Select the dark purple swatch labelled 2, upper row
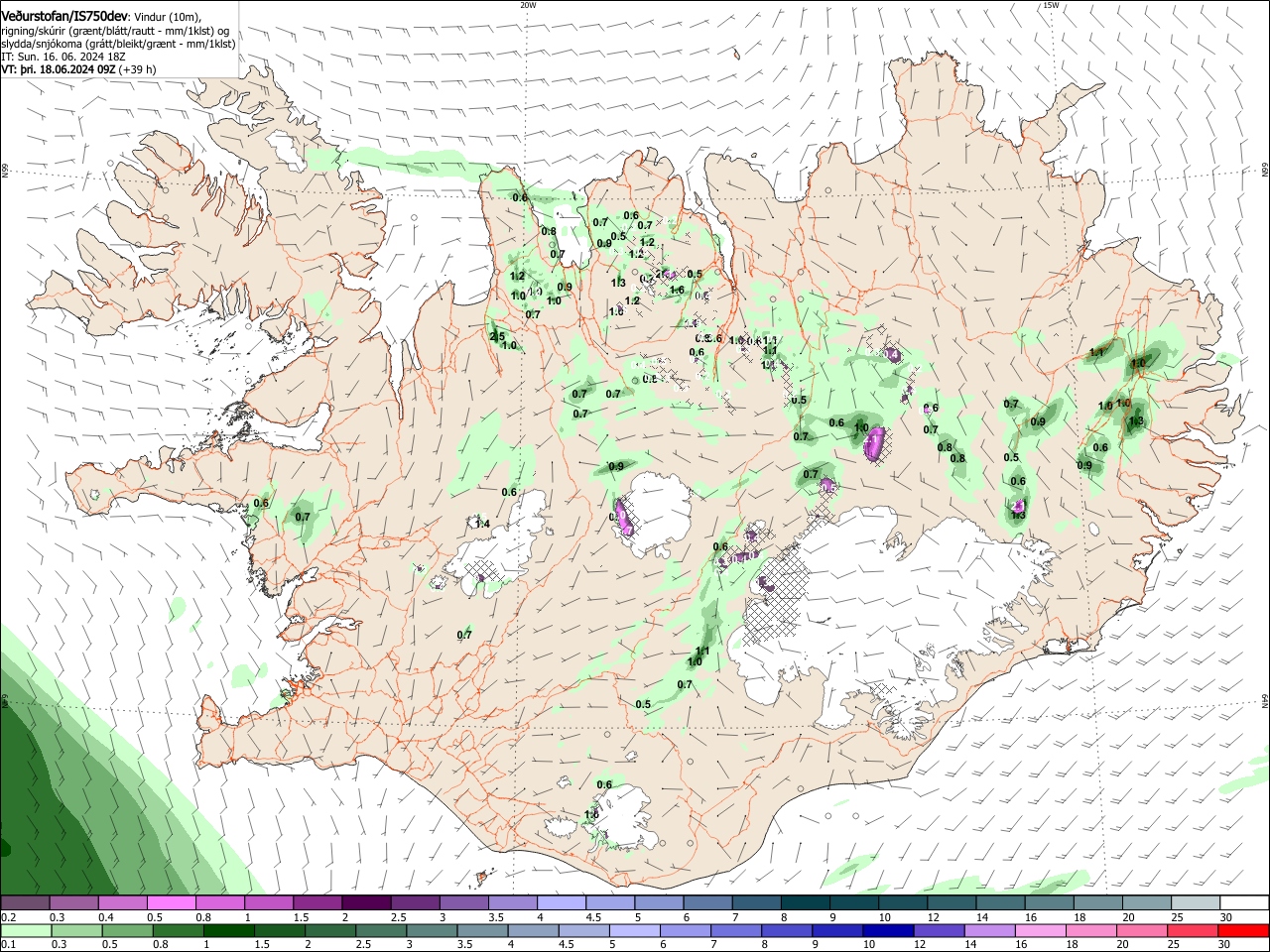Screen dimensions: 1270x952 coord(366,902)
